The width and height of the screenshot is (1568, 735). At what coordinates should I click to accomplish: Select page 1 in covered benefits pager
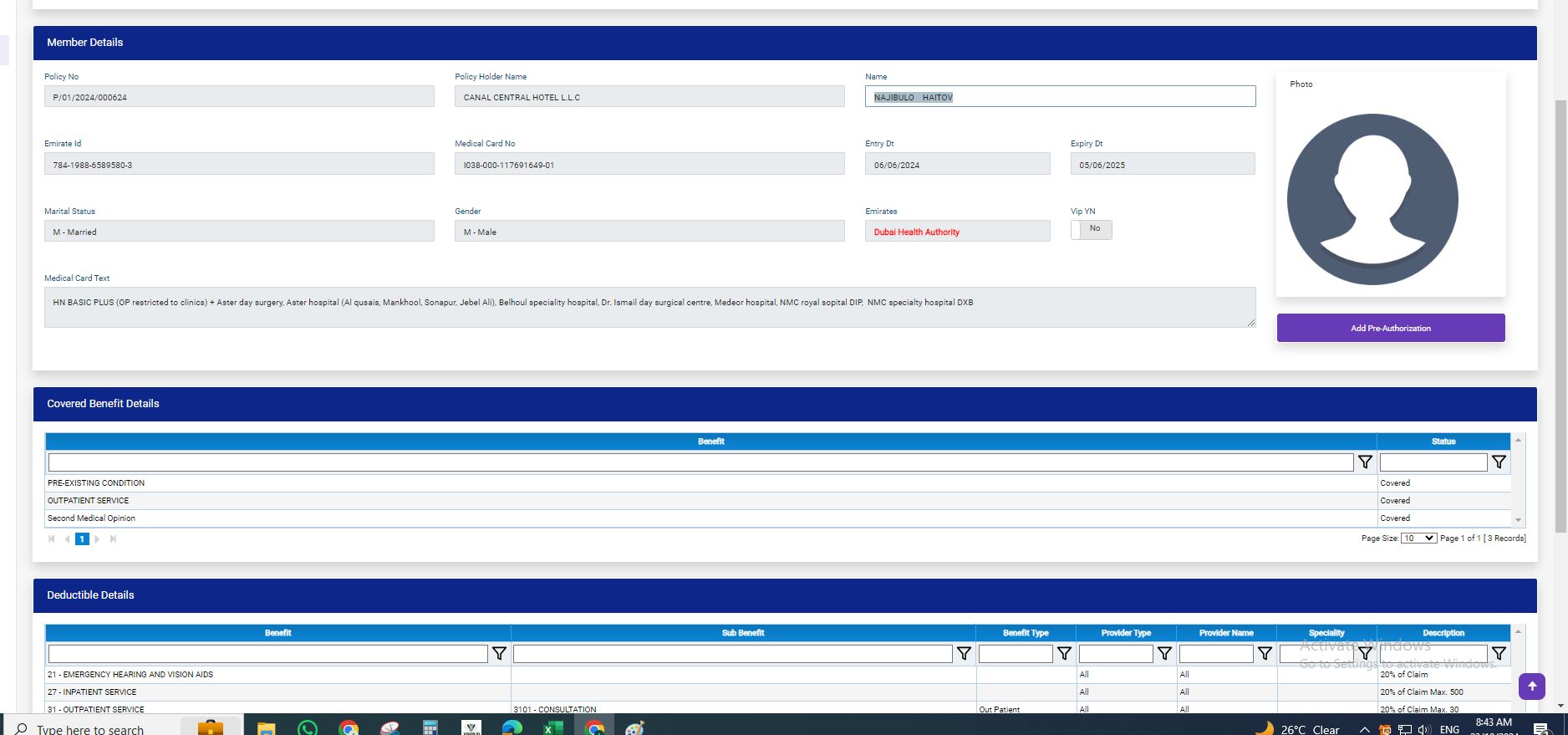pyautogui.click(x=82, y=539)
